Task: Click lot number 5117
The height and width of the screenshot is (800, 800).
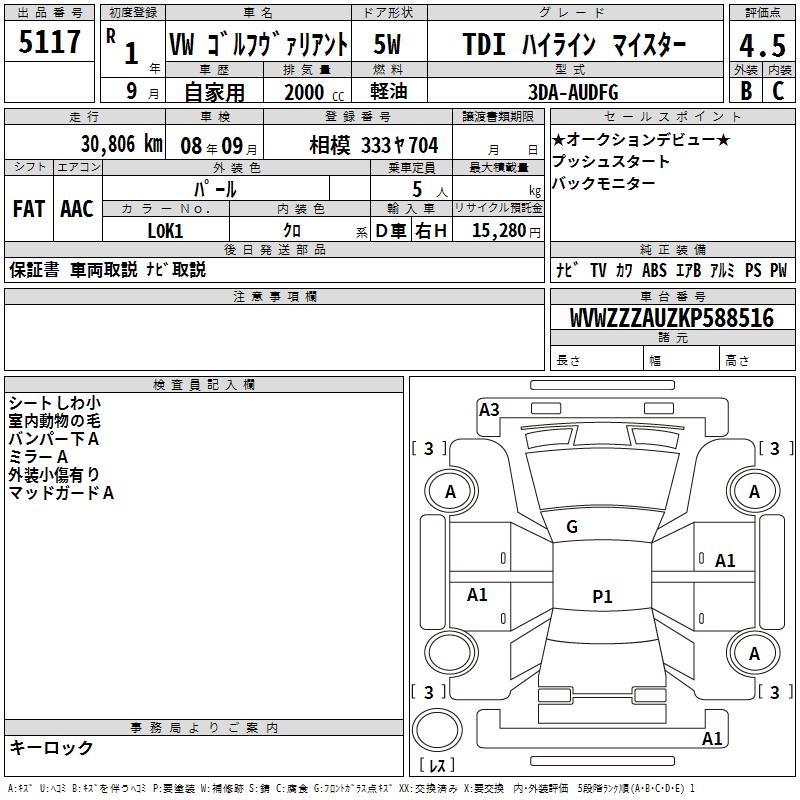Action: click(49, 41)
